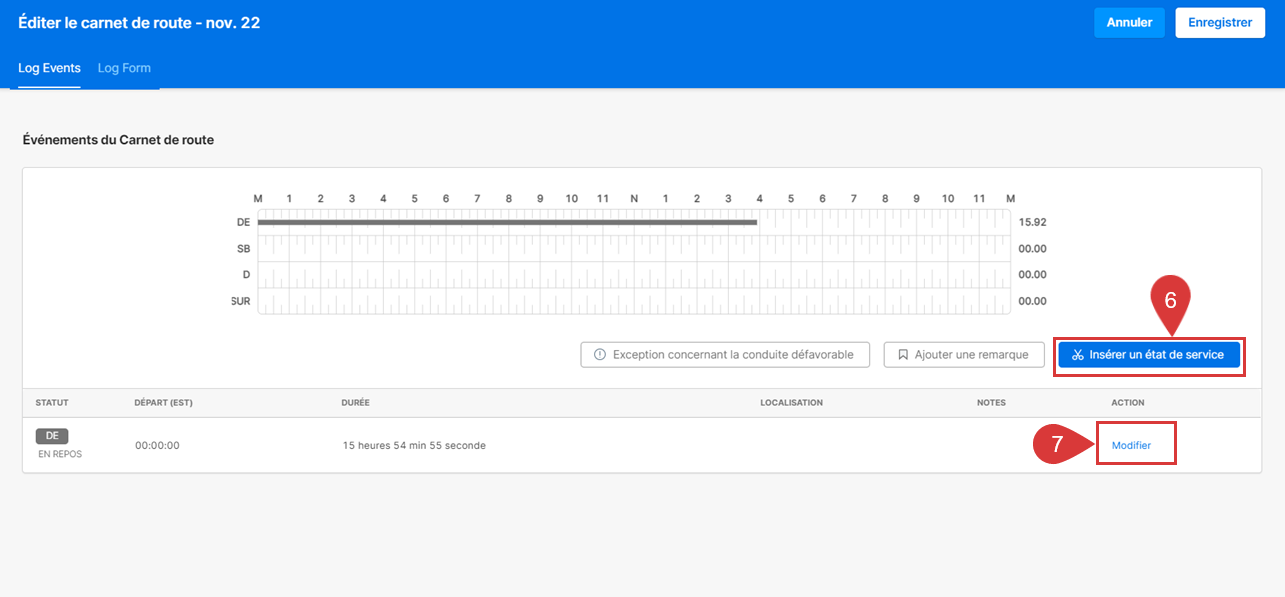
Task: Select the Log Events tab
Action: (x=49, y=68)
